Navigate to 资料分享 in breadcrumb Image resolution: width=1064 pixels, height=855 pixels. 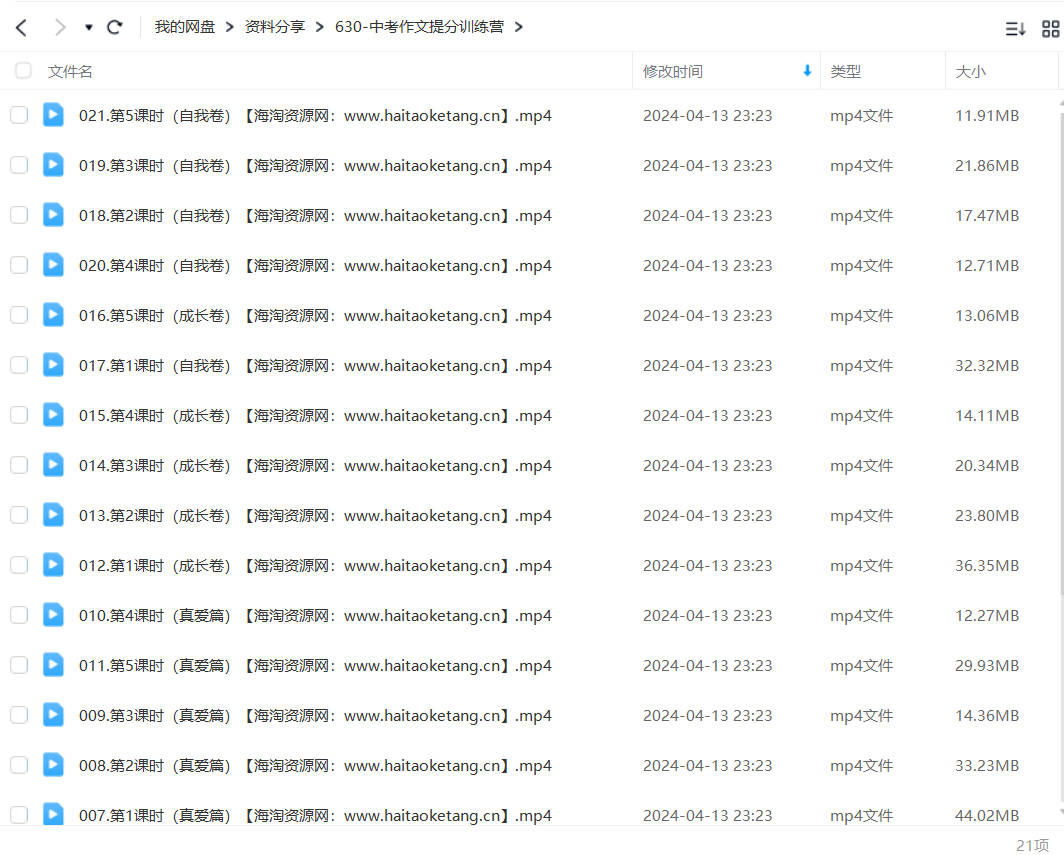click(274, 27)
